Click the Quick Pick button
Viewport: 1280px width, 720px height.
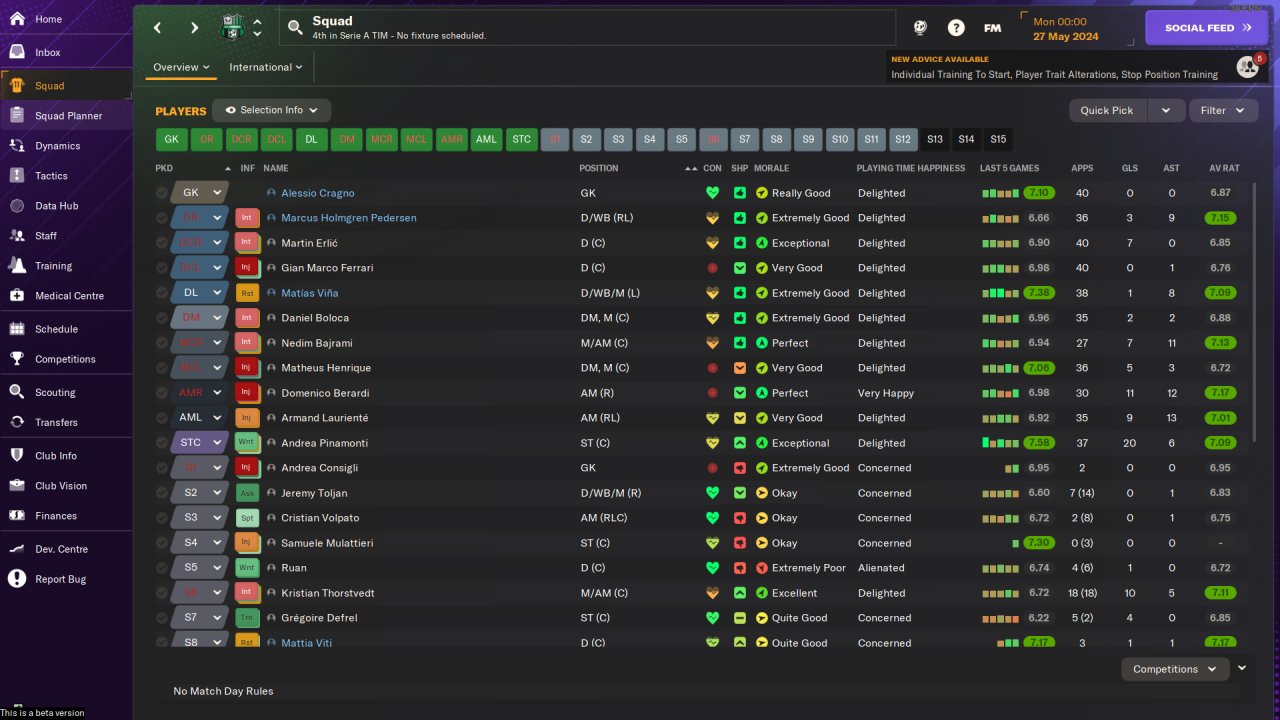[1108, 110]
